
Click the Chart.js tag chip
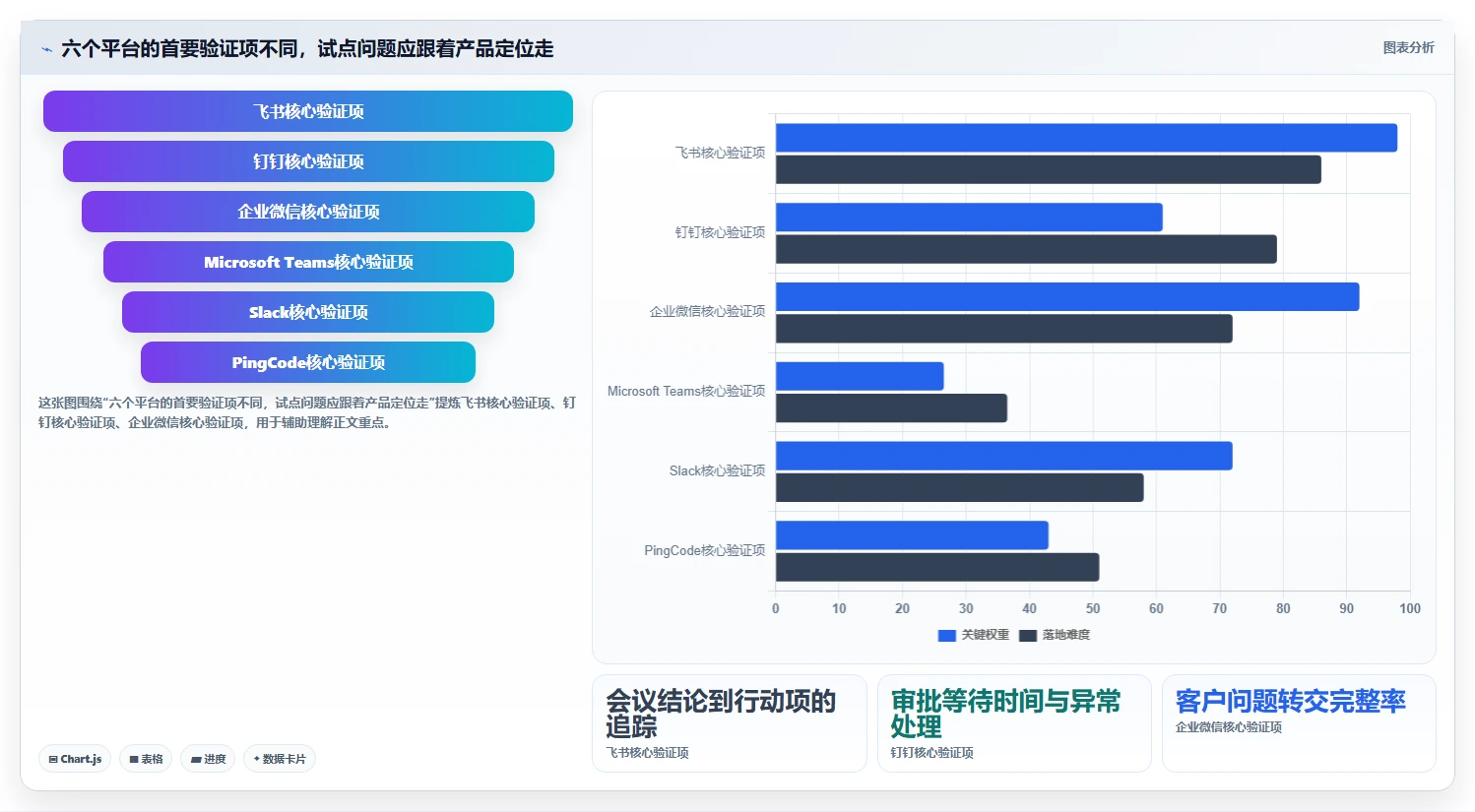coord(75,759)
